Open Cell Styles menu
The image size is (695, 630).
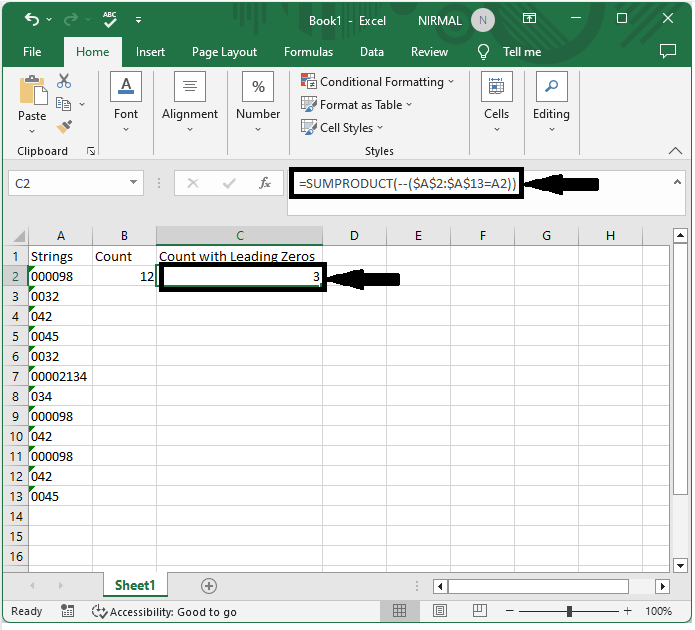coord(342,128)
